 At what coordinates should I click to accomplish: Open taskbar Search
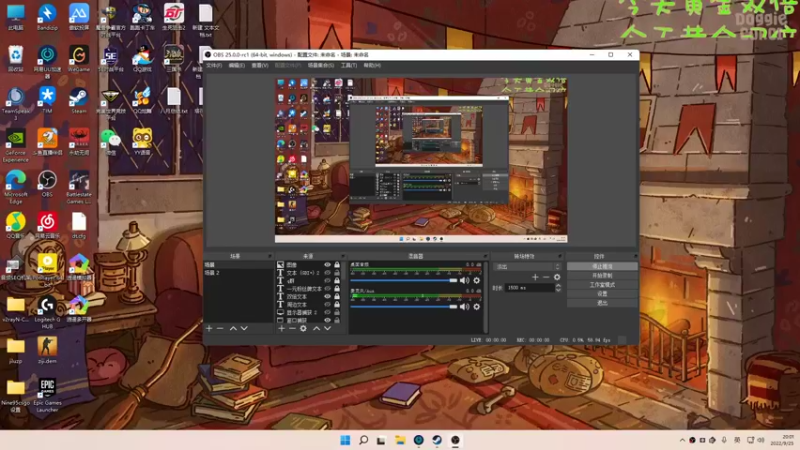pos(363,440)
